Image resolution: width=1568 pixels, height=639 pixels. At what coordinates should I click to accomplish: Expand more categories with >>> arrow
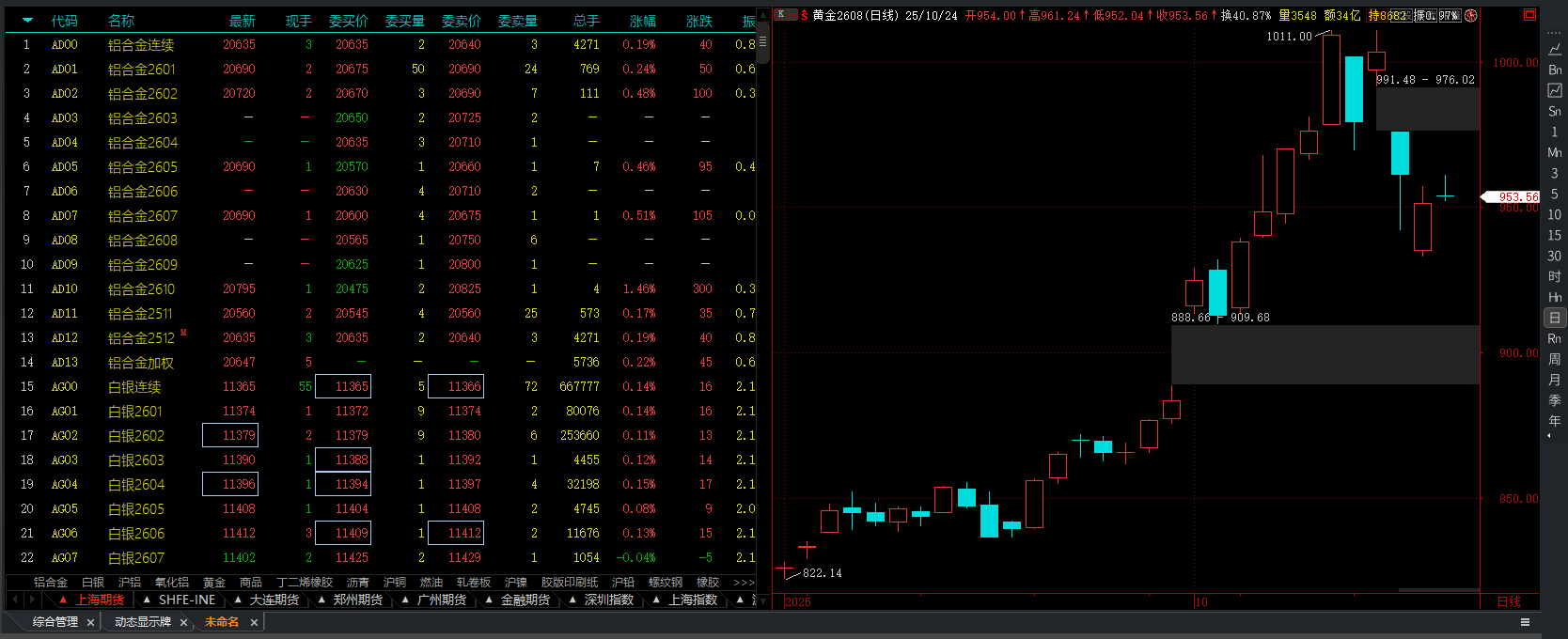coord(744,583)
